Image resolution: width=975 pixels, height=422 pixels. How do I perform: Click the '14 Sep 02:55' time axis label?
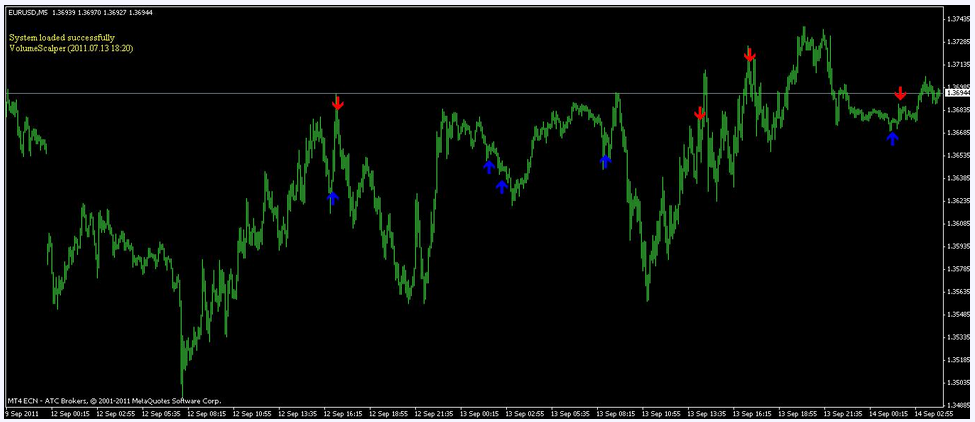(935, 413)
